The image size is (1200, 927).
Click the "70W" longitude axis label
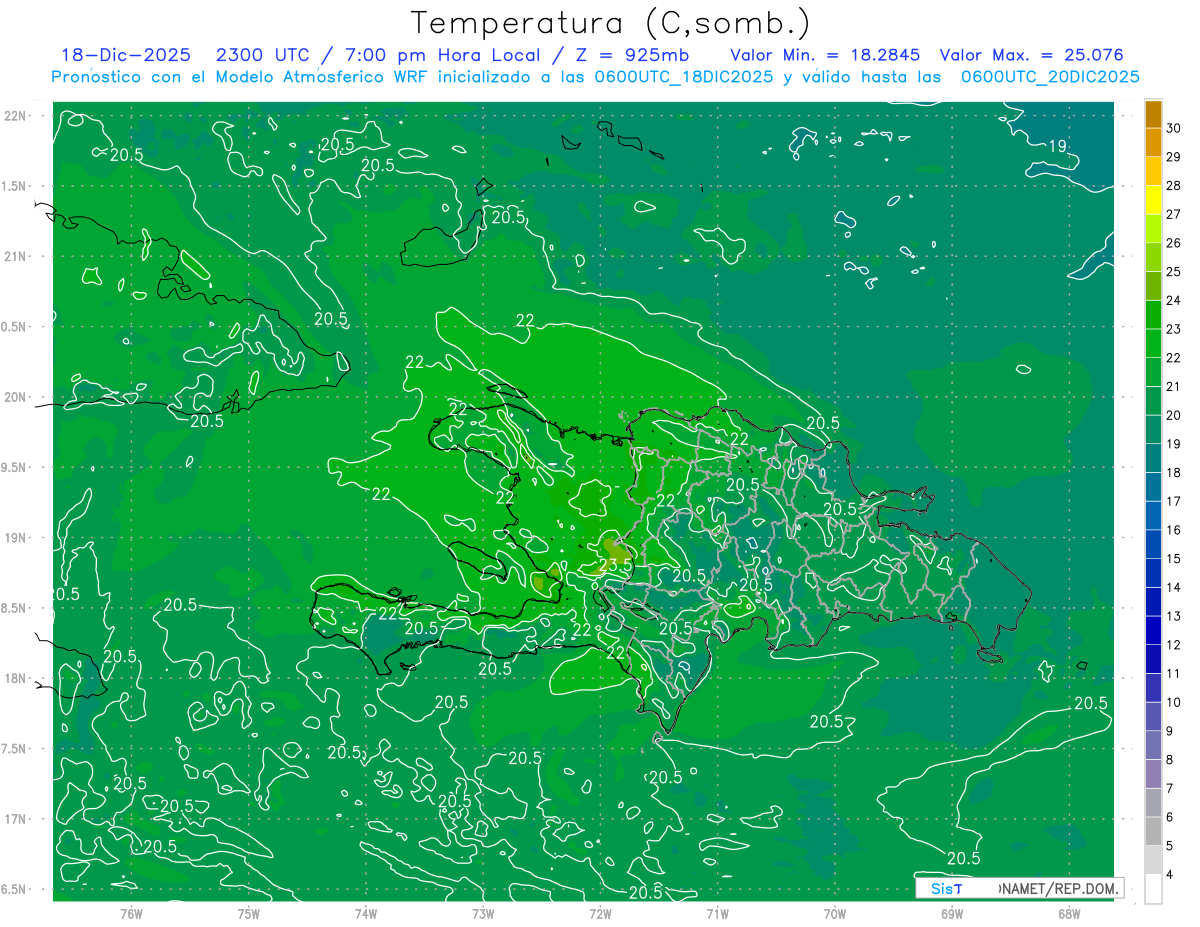click(x=835, y=913)
